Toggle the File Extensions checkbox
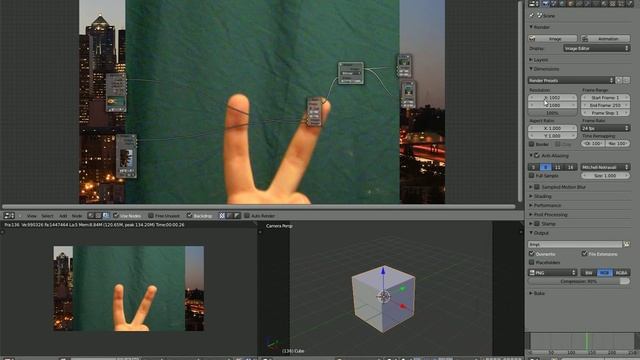Image resolution: width=640 pixels, height=360 pixels. [x=584, y=254]
